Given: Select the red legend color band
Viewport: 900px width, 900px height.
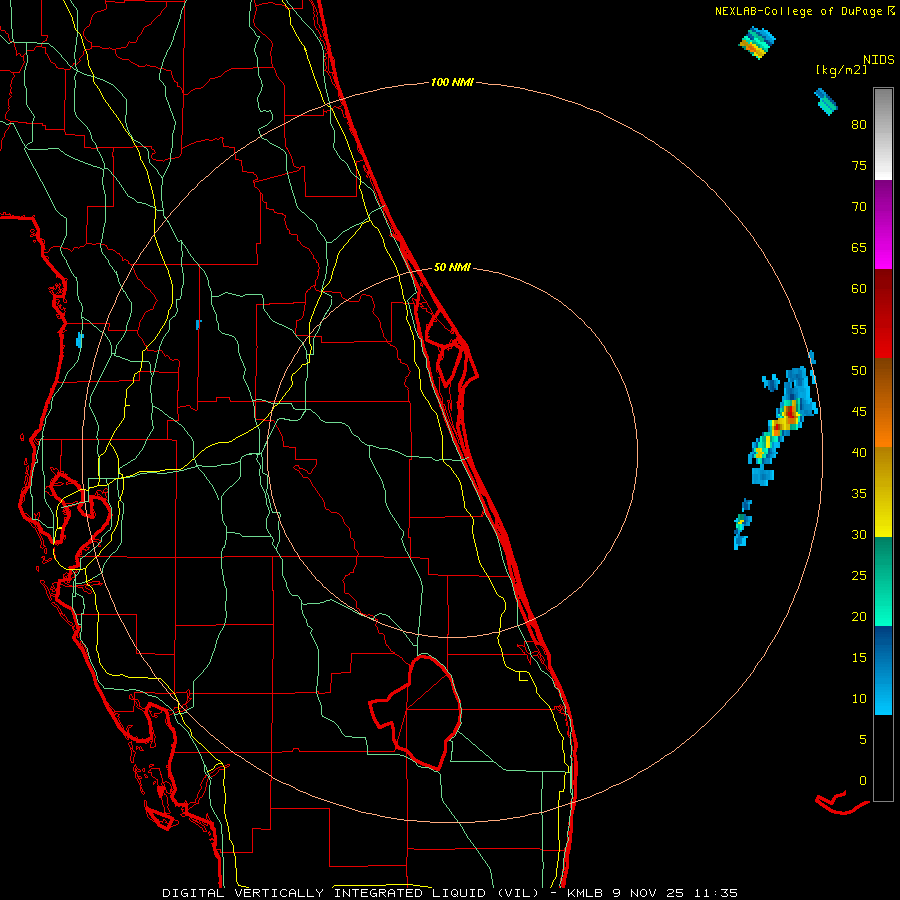Looking at the screenshot, I should (883, 313).
